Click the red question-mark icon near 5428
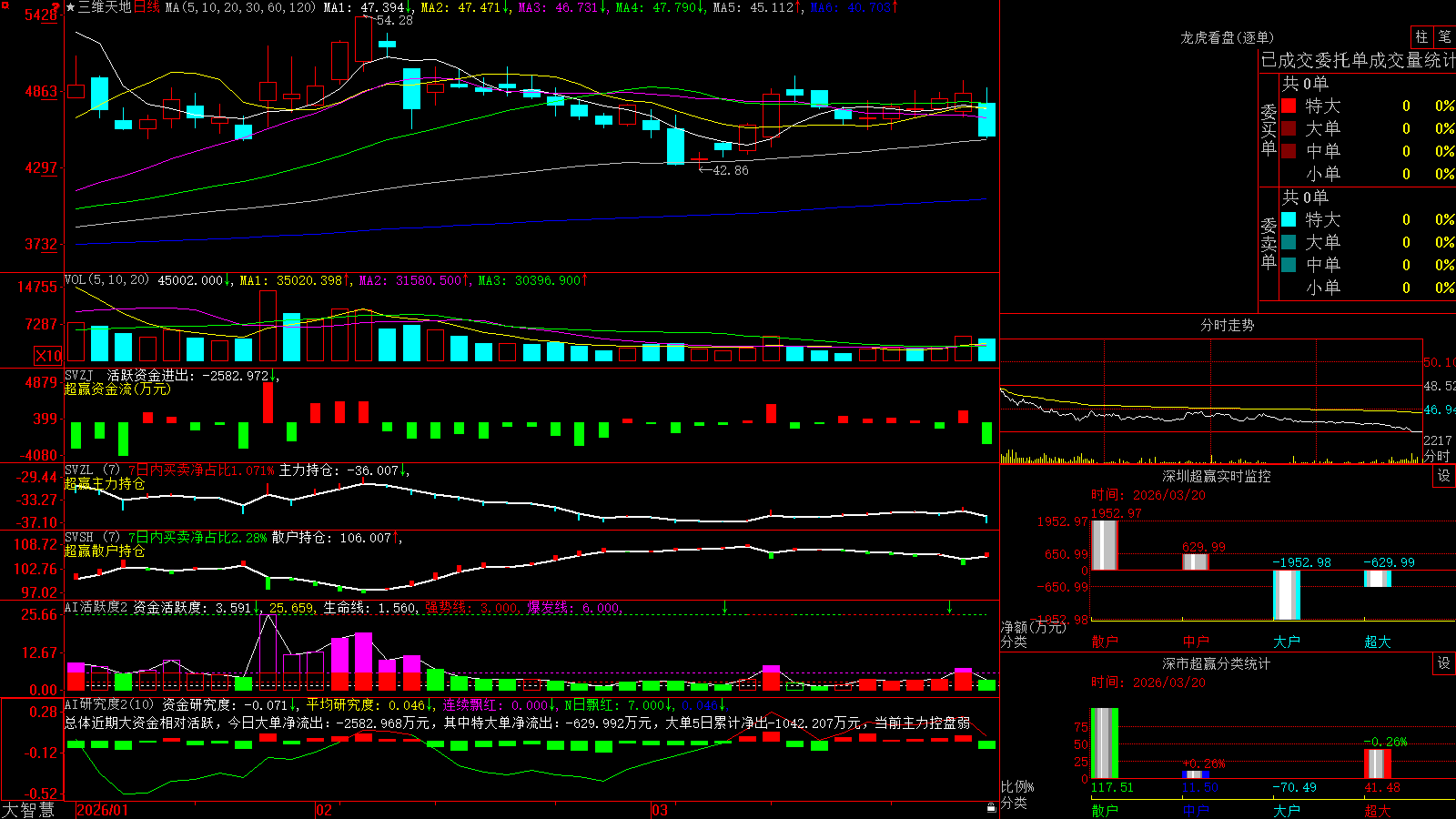Viewport: 1456px width, 819px height. pyautogui.click(x=57, y=7)
